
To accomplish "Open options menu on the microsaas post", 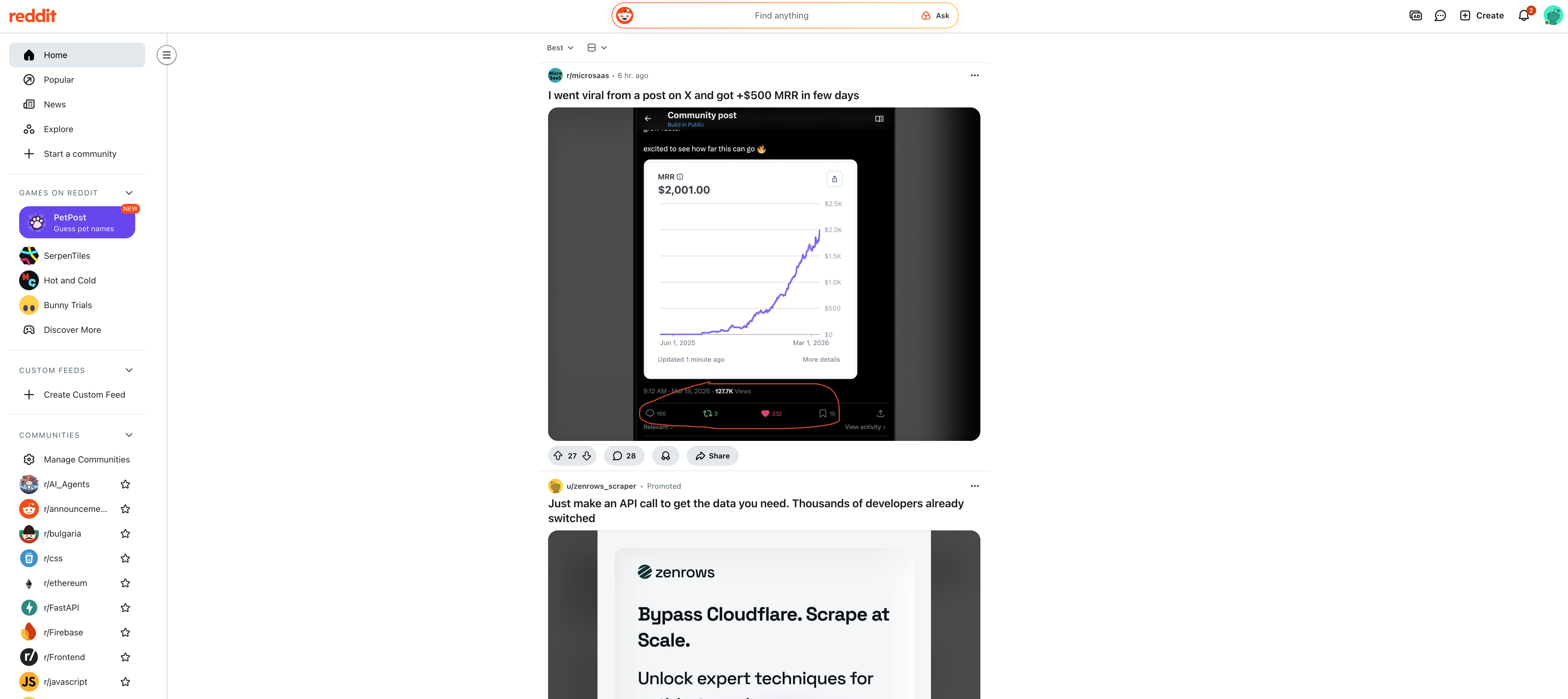I will [x=975, y=76].
